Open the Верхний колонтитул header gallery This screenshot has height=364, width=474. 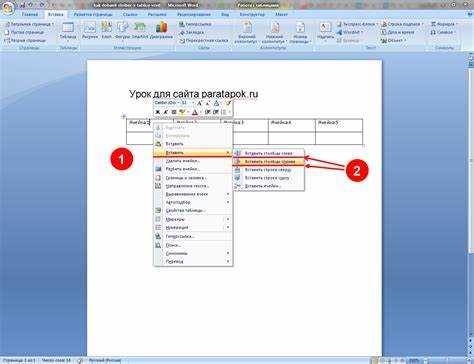[x=247, y=33]
